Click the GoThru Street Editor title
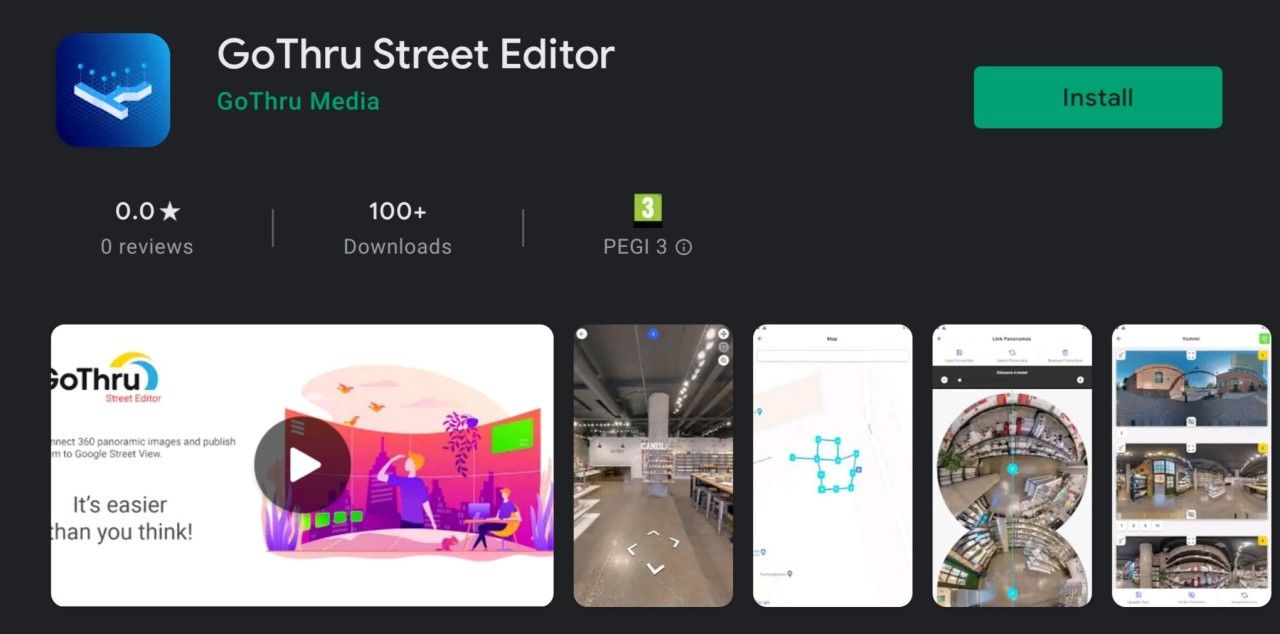The height and width of the screenshot is (634, 1280). click(416, 54)
